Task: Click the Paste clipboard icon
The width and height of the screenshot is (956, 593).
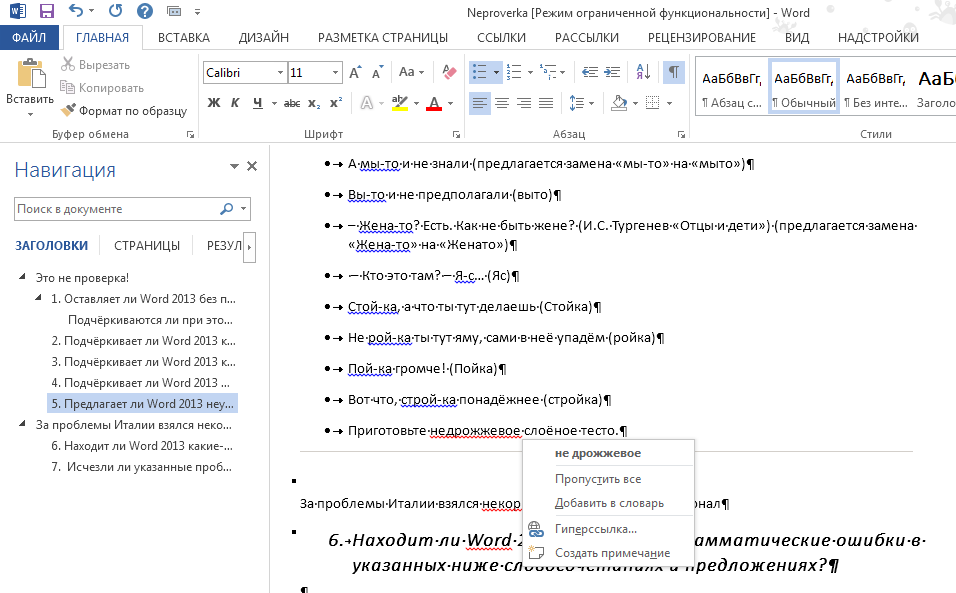Action: coord(30,74)
